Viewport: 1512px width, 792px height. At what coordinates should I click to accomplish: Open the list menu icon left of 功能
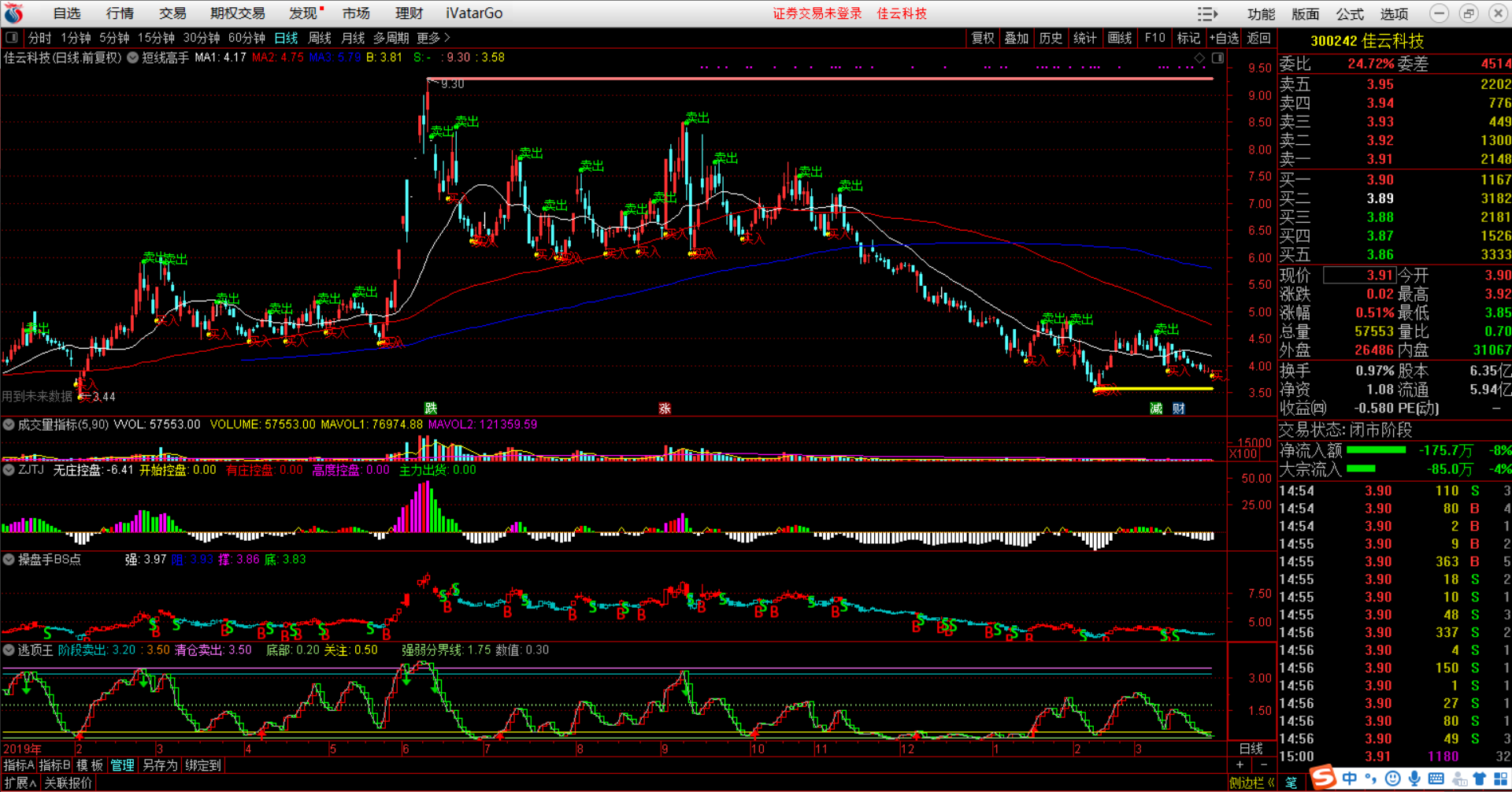[1207, 14]
